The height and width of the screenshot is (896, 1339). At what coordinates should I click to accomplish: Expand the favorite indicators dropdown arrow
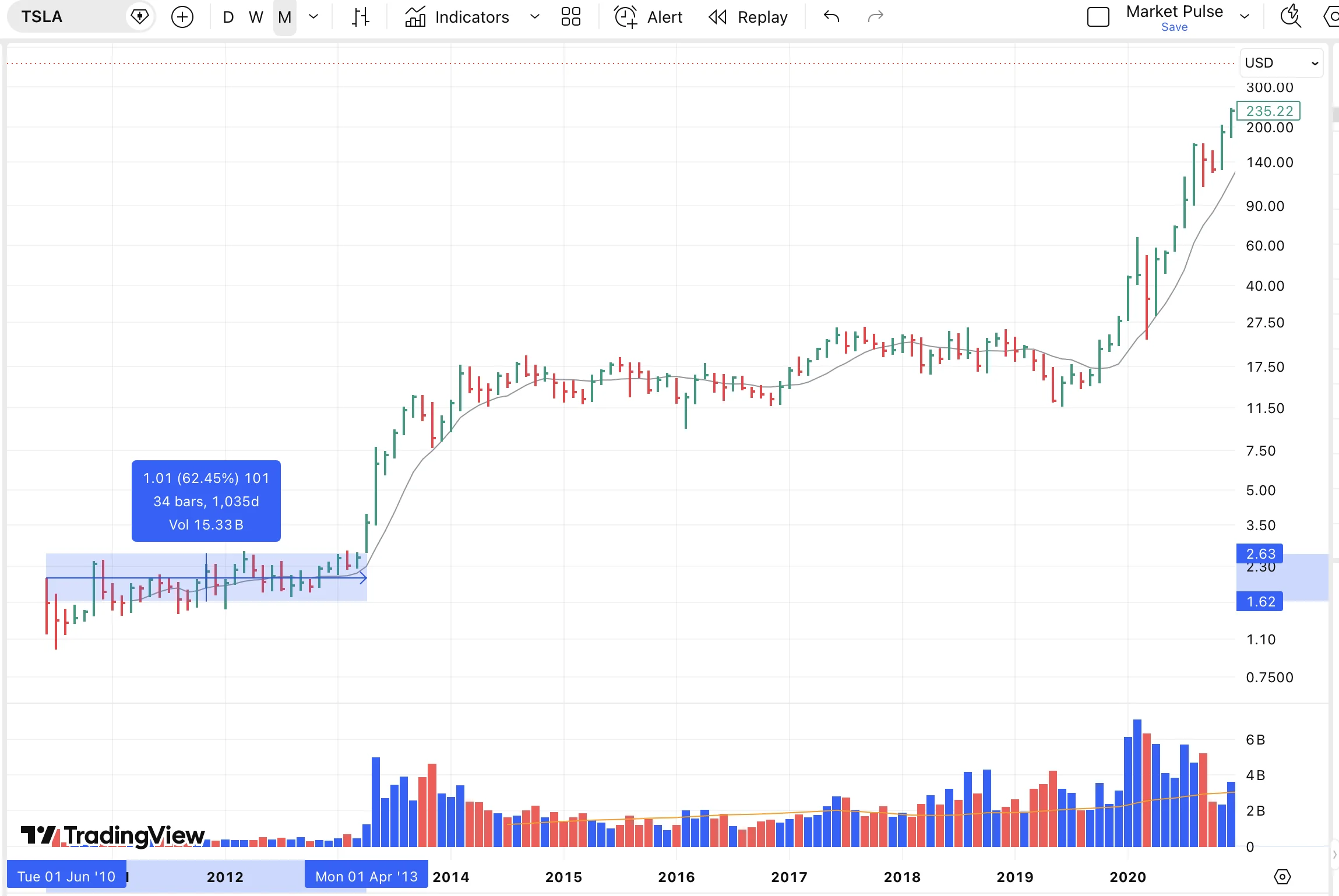[x=534, y=17]
